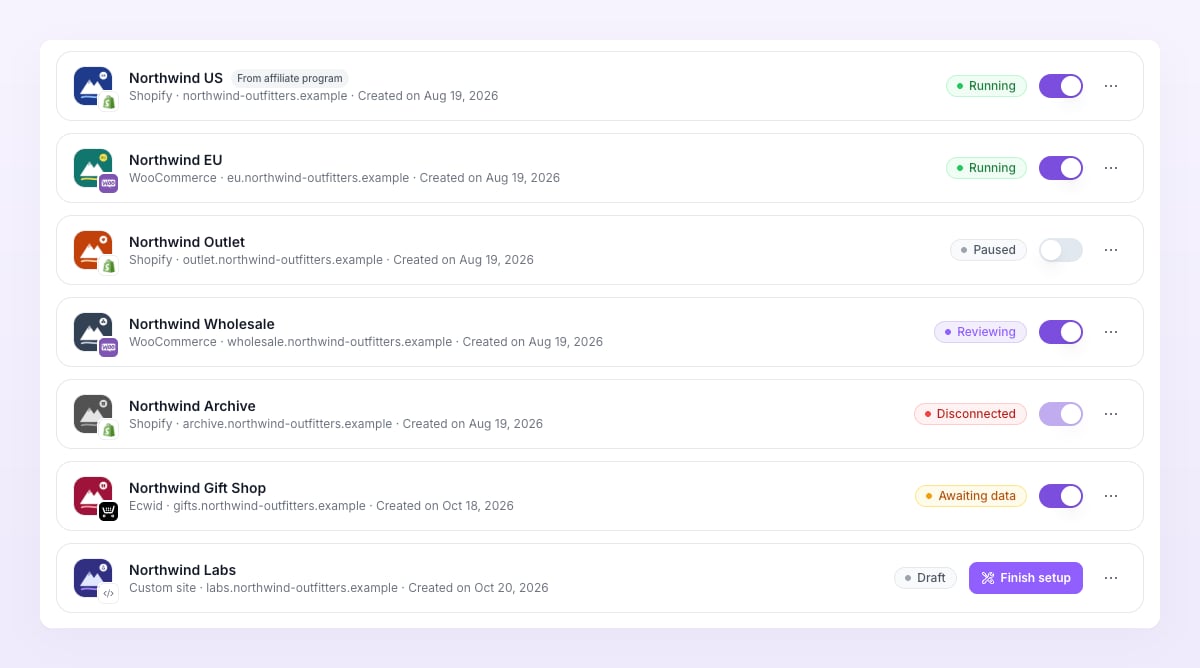Screen dimensions: 1200x668
Task: Click the Finish setup button
Action: tap(1026, 578)
